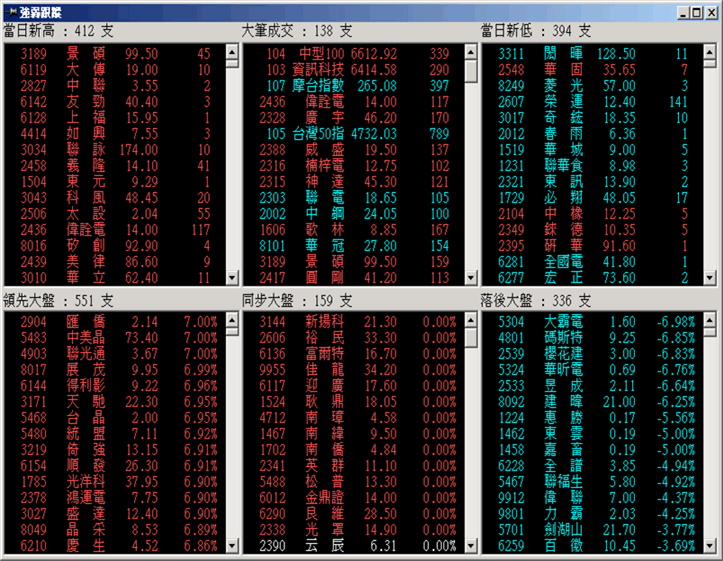723x561 pixels.
Task: Click scroll-down arrow in 落後大盤 panel
Action: [710, 546]
